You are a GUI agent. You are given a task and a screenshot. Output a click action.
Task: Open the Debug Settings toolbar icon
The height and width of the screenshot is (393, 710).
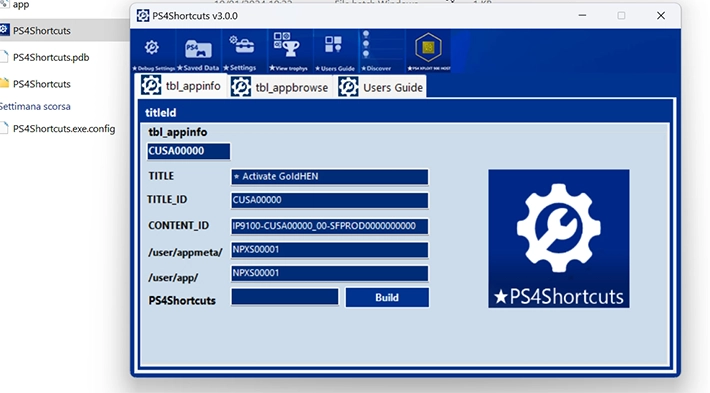(153, 51)
